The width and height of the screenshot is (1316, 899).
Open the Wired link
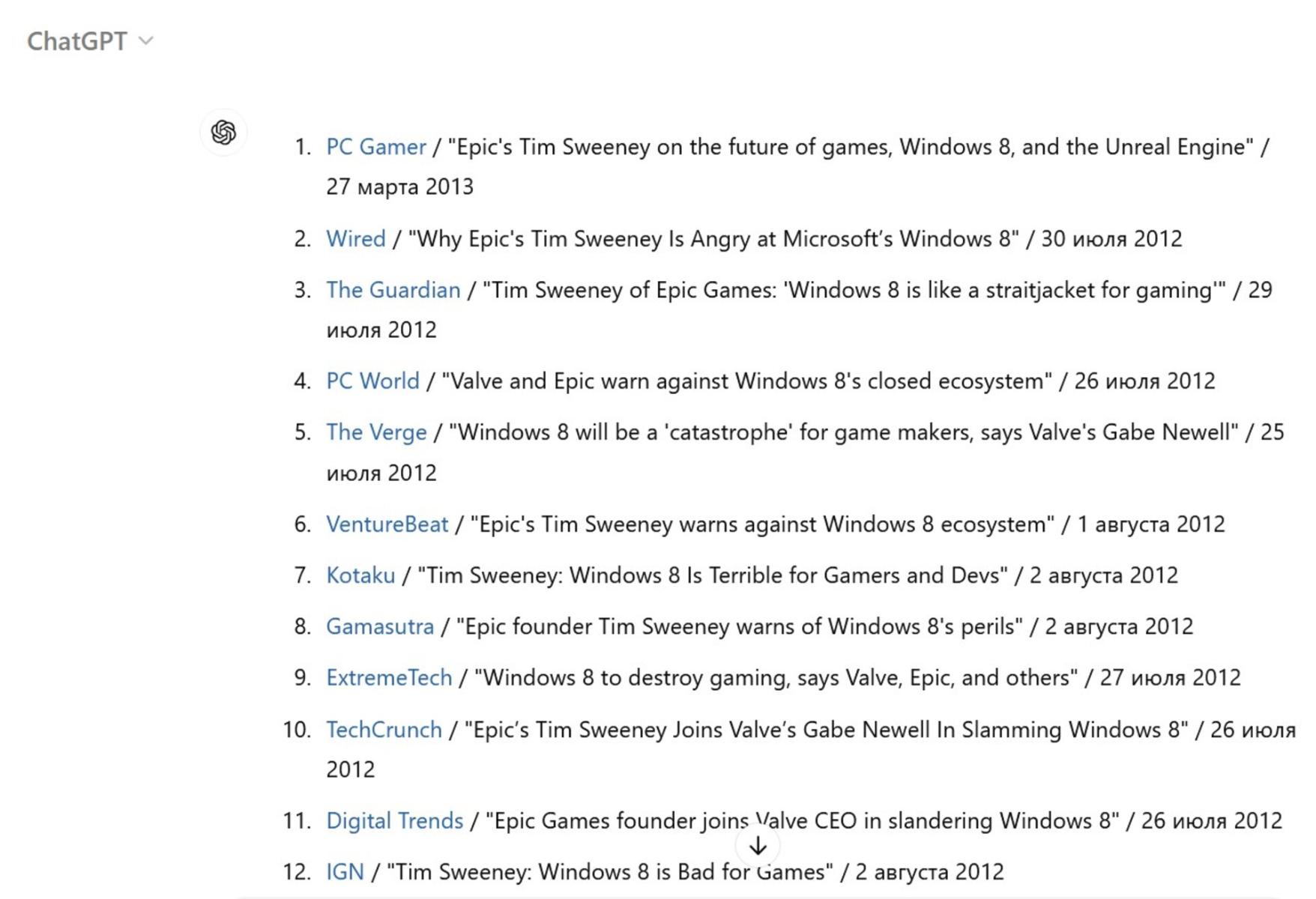click(355, 239)
